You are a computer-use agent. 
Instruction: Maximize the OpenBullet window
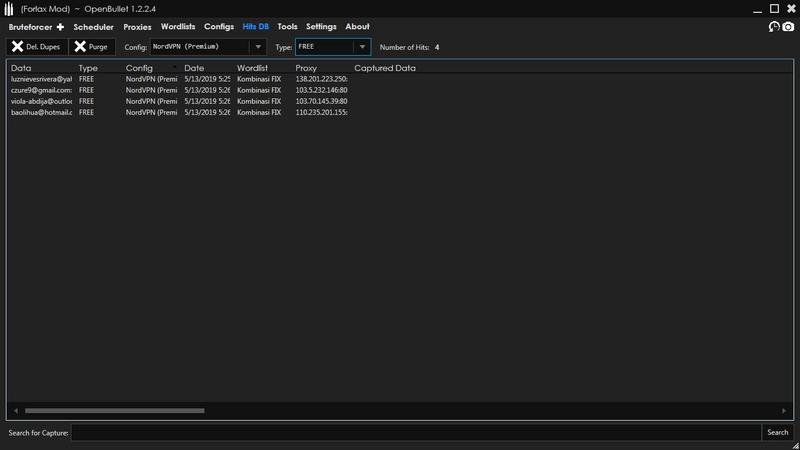point(774,9)
